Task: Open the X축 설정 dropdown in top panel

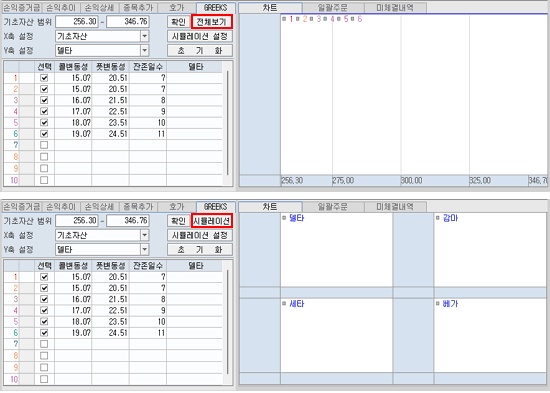Action: tap(145, 36)
